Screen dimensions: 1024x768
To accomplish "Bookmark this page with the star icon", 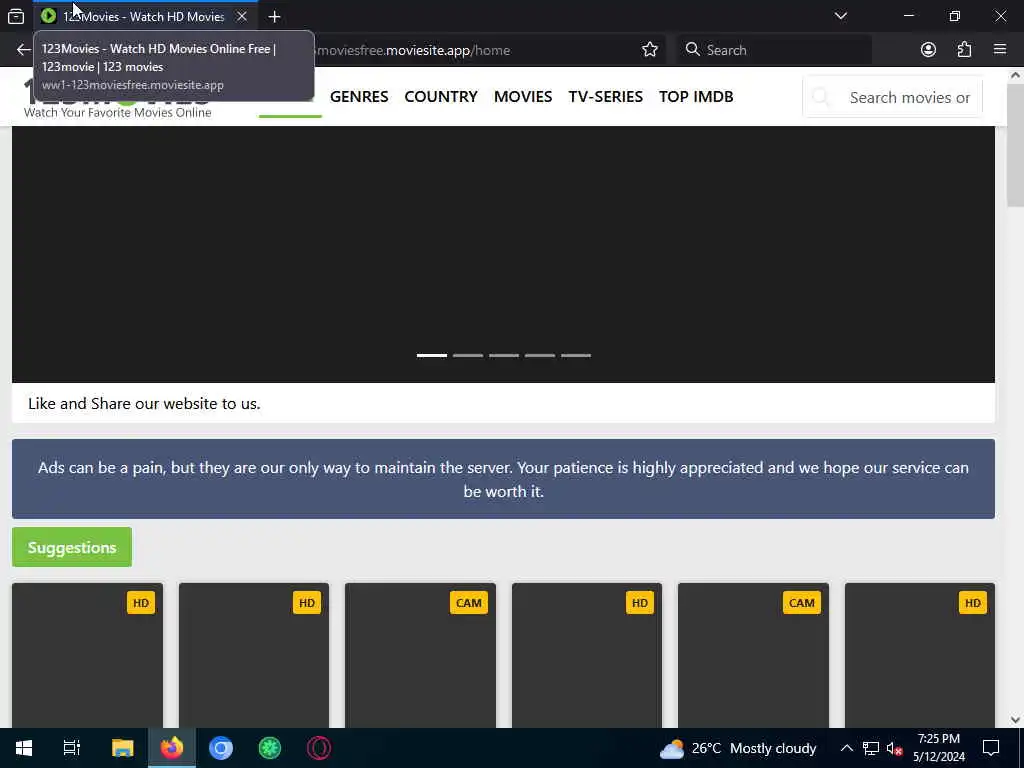I will (x=649, y=50).
